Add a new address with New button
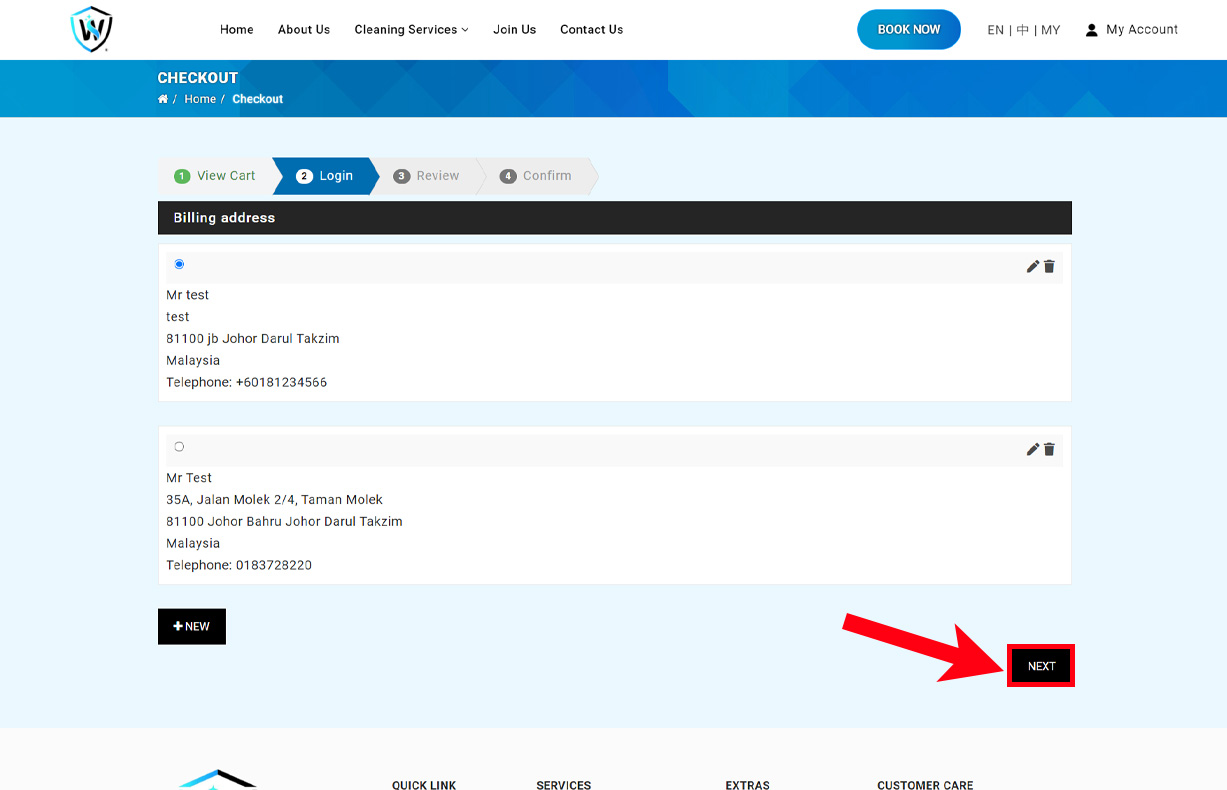The height and width of the screenshot is (790, 1227). coord(192,626)
